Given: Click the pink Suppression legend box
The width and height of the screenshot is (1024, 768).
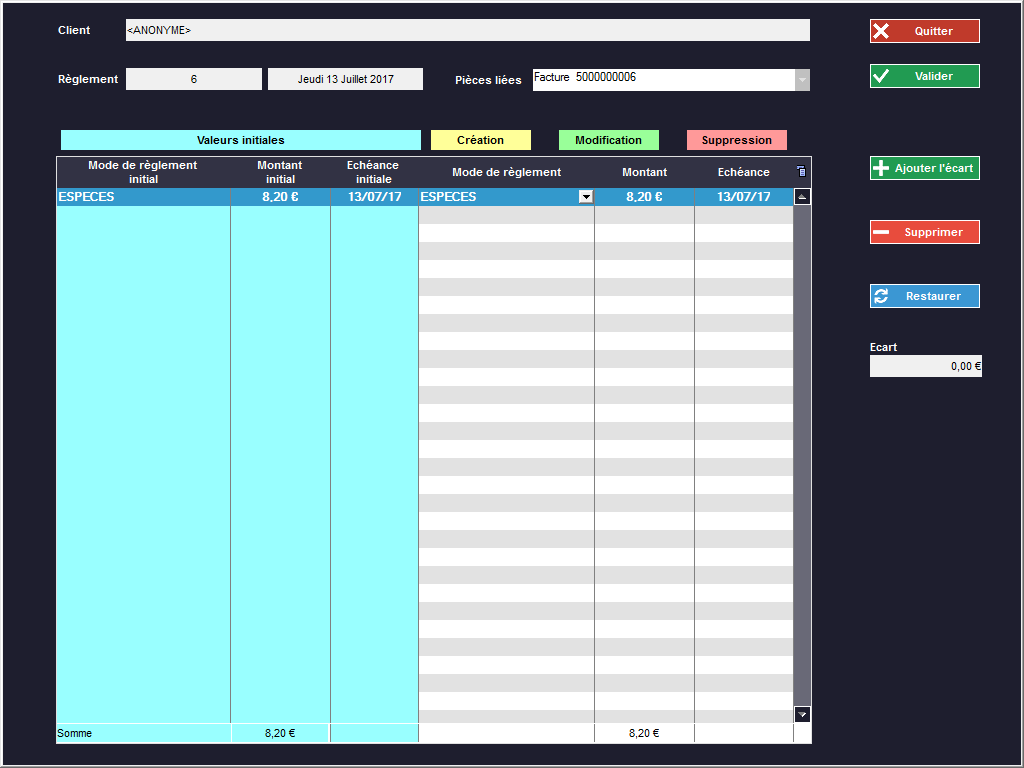Looking at the screenshot, I should click(736, 140).
